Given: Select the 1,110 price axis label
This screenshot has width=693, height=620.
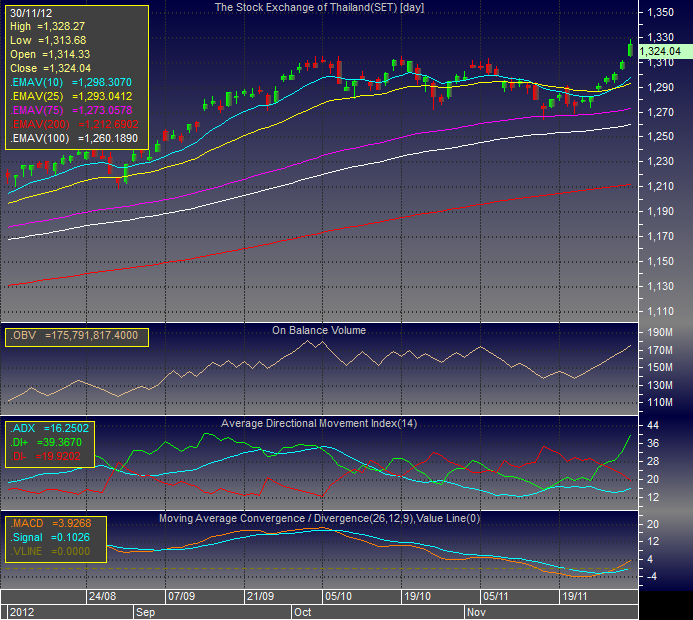Looking at the screenshot, I should tap(660, 312).
